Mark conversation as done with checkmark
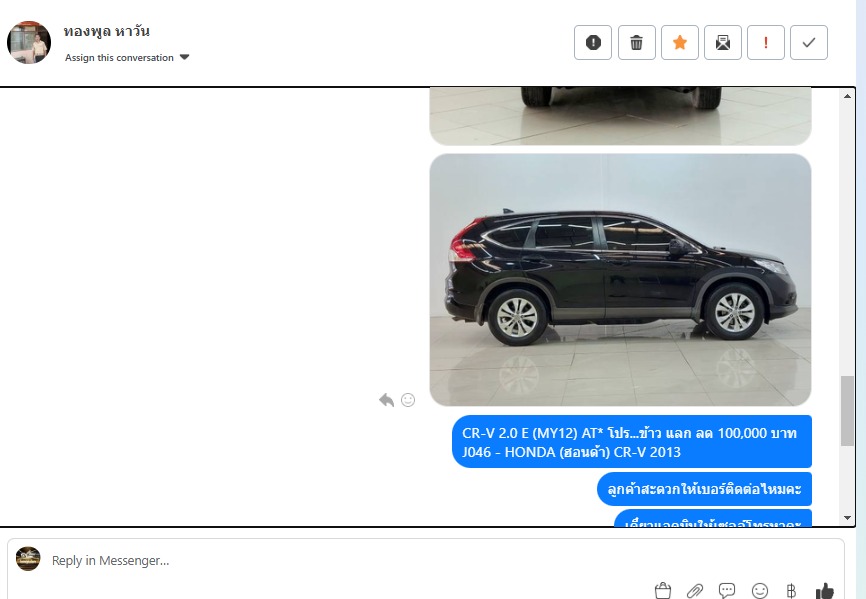The width and height of the screenshot is (866, 599). pos(809,43)
